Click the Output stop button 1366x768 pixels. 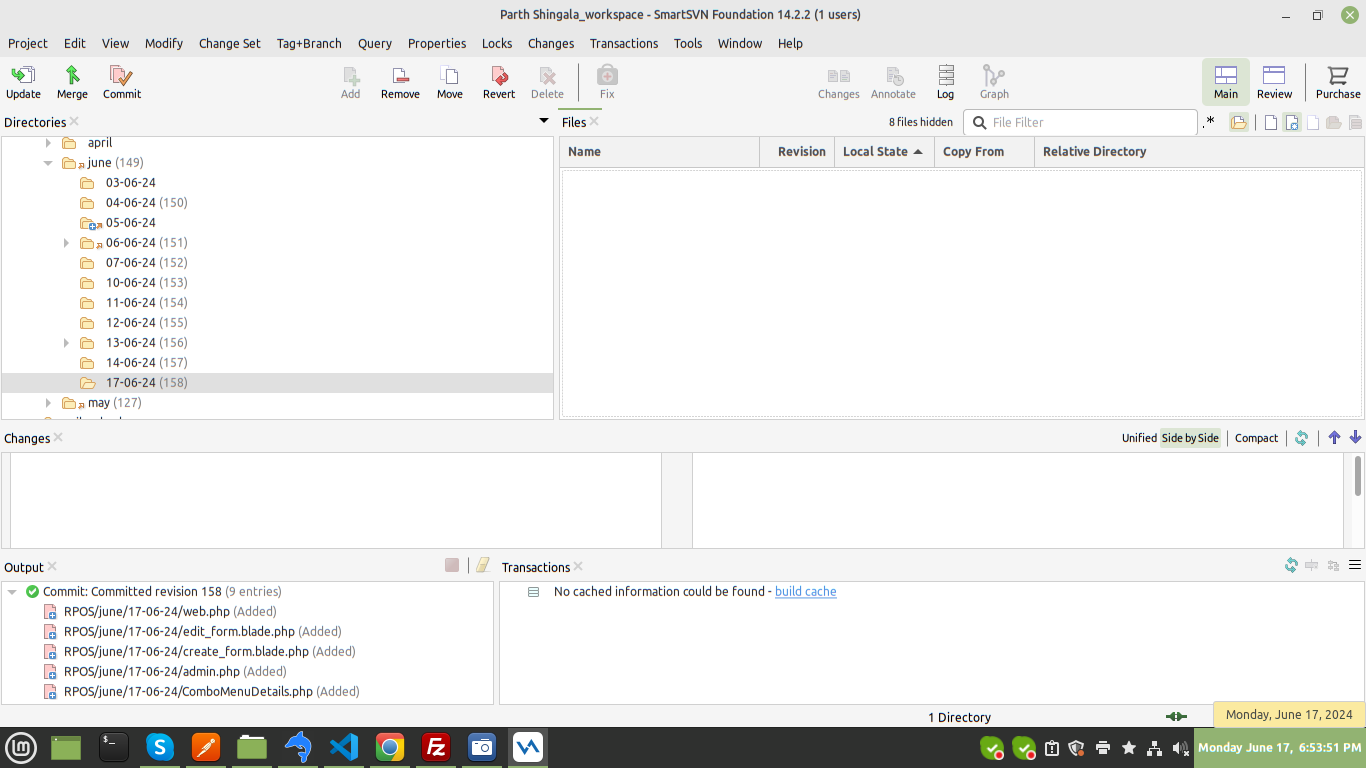pos(452,566)
